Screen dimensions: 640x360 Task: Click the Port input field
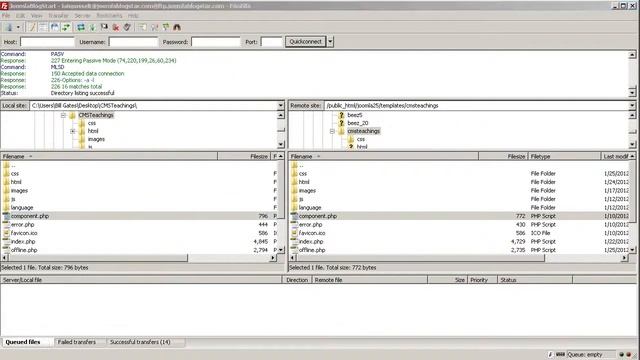(271, 42)
